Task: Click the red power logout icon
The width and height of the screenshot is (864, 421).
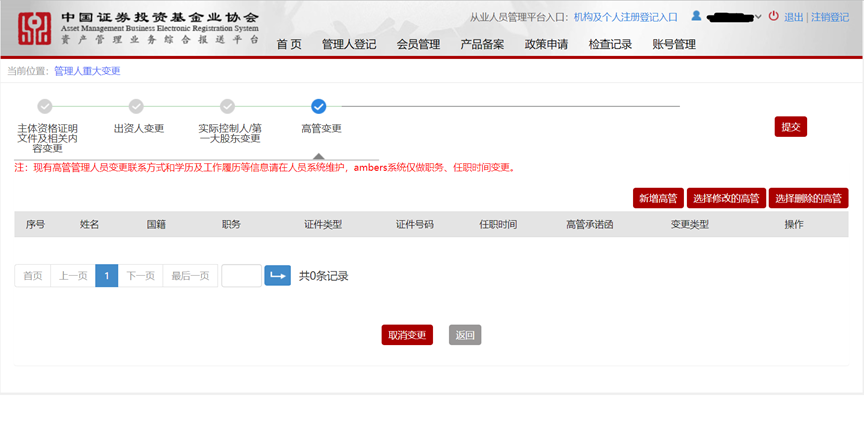Action: coord(774,16)
